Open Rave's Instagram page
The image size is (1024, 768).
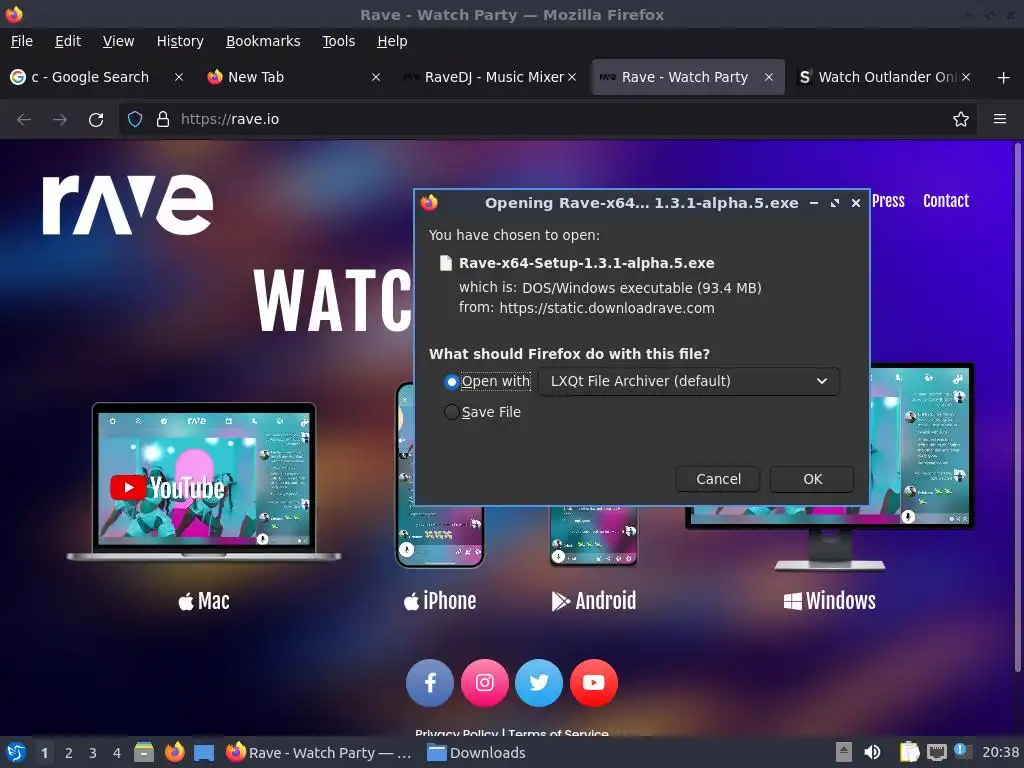pos(485,683)
